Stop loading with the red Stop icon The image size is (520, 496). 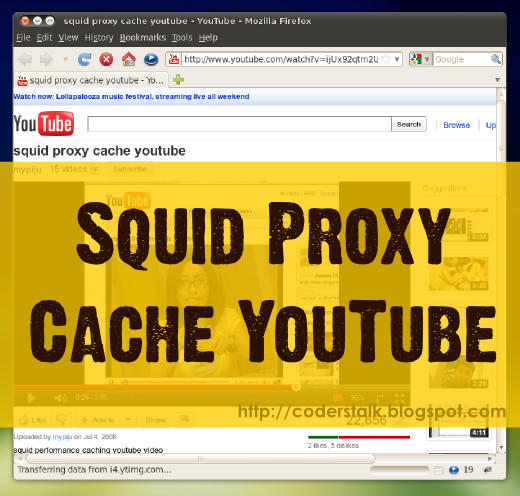[x=106, y=60]
